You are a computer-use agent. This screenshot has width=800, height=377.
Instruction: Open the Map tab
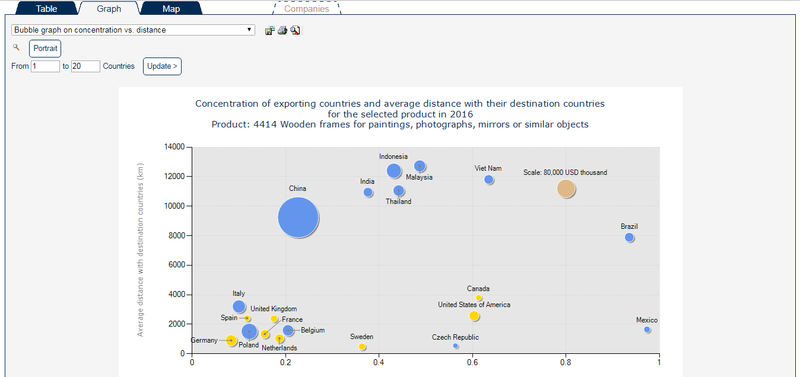point(171,9)
